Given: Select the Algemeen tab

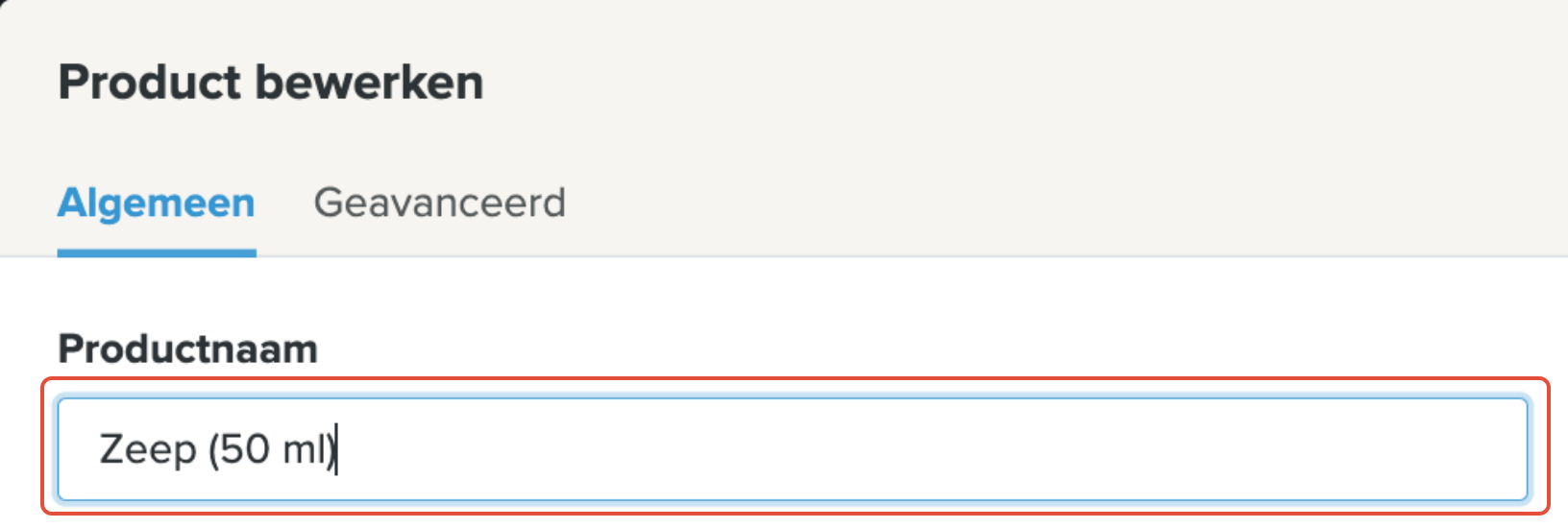Looking at the screenshot, I should [x=157, y=204].
